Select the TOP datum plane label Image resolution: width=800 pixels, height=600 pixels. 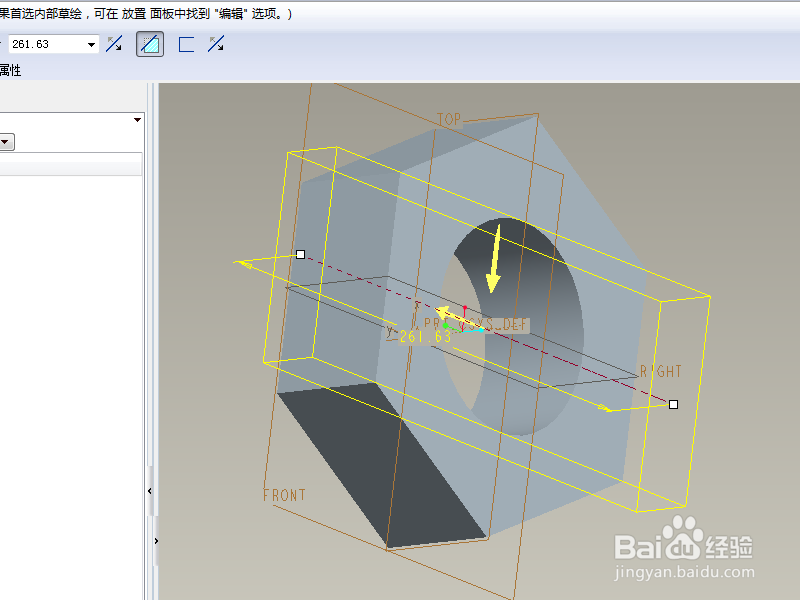(x=449, y=119)
